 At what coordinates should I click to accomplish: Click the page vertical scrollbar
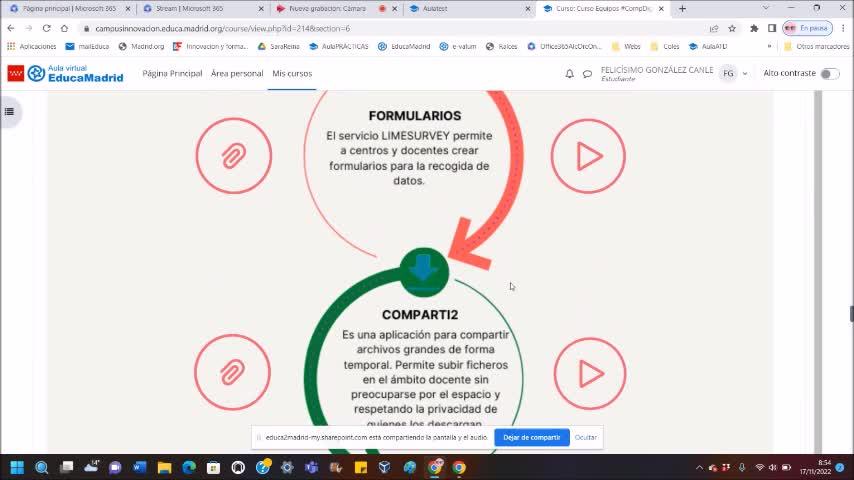[x=818, y=271]
